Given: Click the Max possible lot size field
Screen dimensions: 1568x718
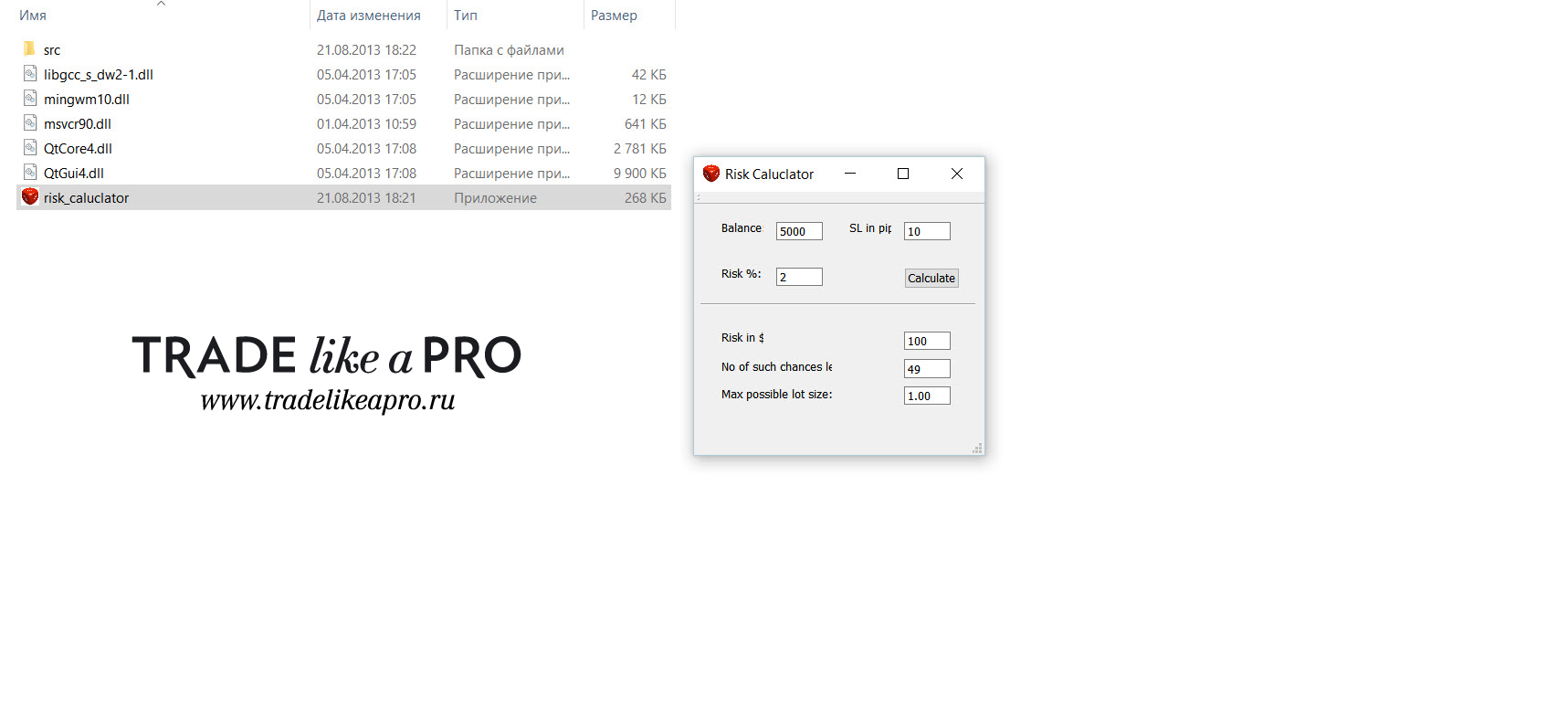Looking at the screenshot, I should pos(927,396).
